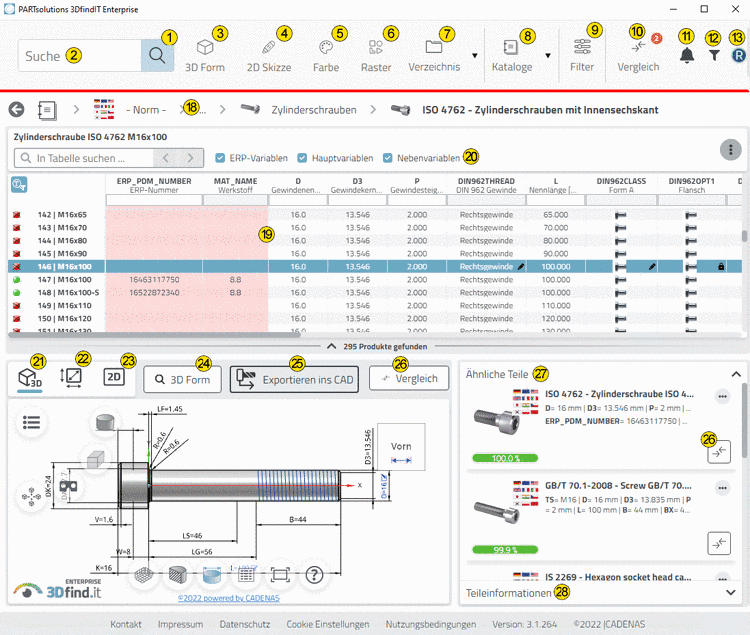Switch to the 2D view tab
The height and width of the screenshot is (635, 750).
[114, 377]
